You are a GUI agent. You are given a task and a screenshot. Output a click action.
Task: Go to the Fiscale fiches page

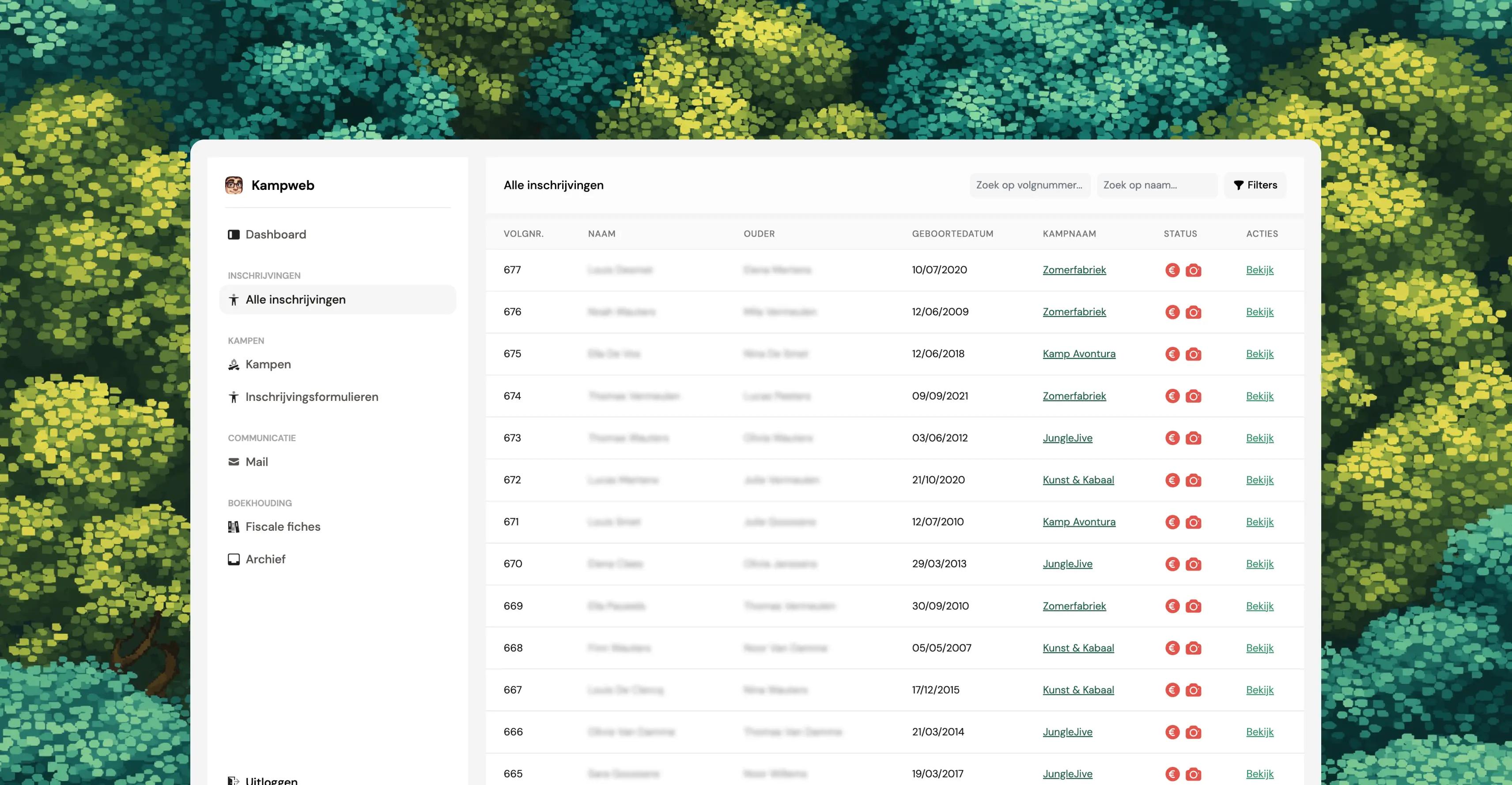click(282, 527)
